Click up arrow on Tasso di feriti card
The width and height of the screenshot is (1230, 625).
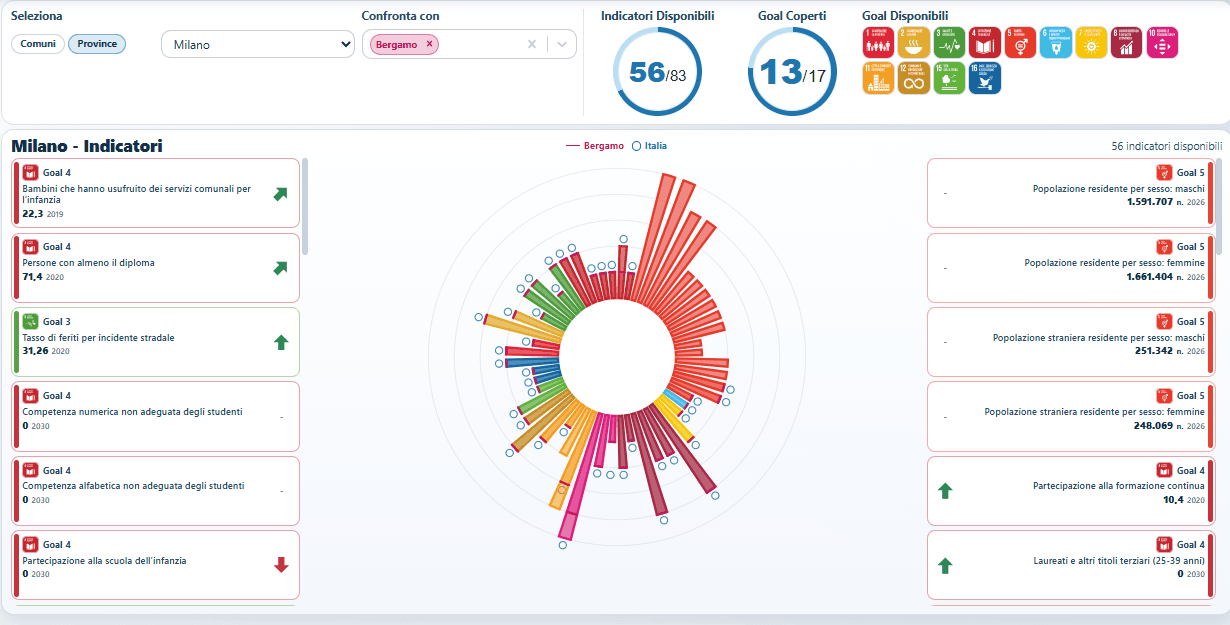click(x=281, y=343)
